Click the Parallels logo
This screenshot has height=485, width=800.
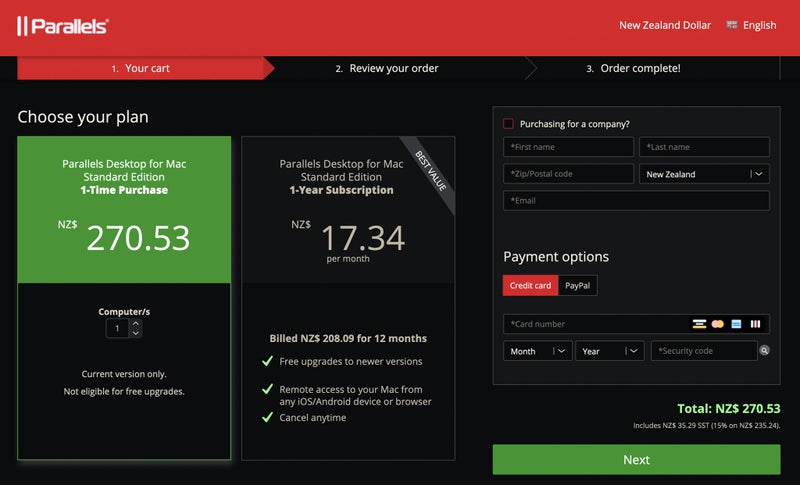click(x=62, y=26)
